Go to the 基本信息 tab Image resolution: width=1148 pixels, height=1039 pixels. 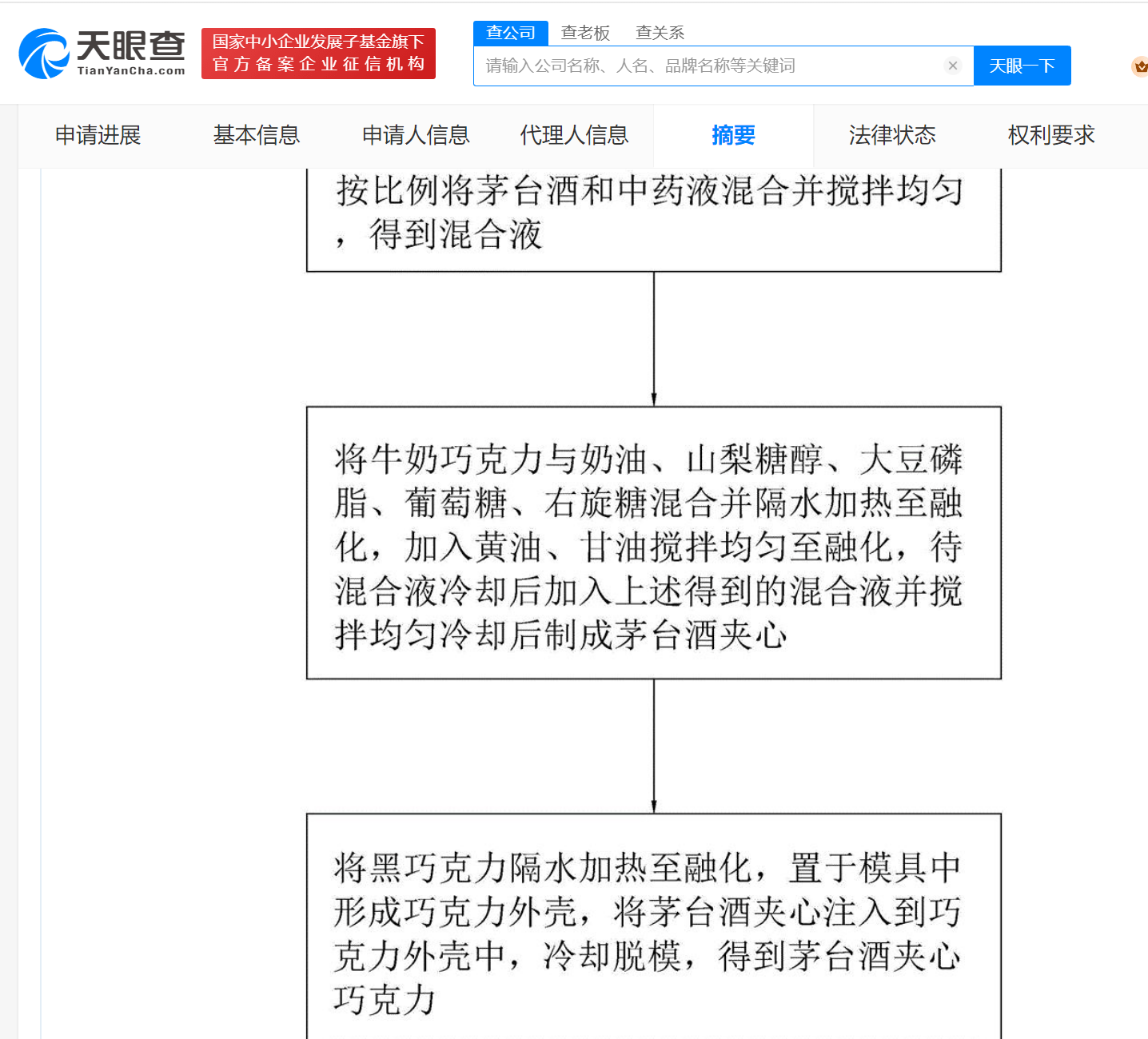point(257,135)
